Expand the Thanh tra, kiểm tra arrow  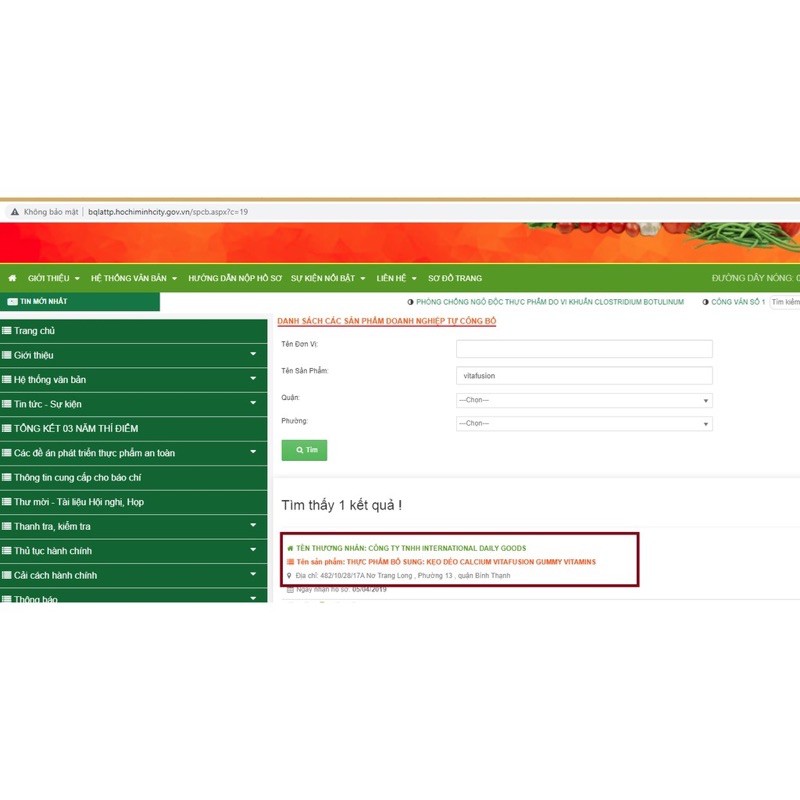click(253, 526)
